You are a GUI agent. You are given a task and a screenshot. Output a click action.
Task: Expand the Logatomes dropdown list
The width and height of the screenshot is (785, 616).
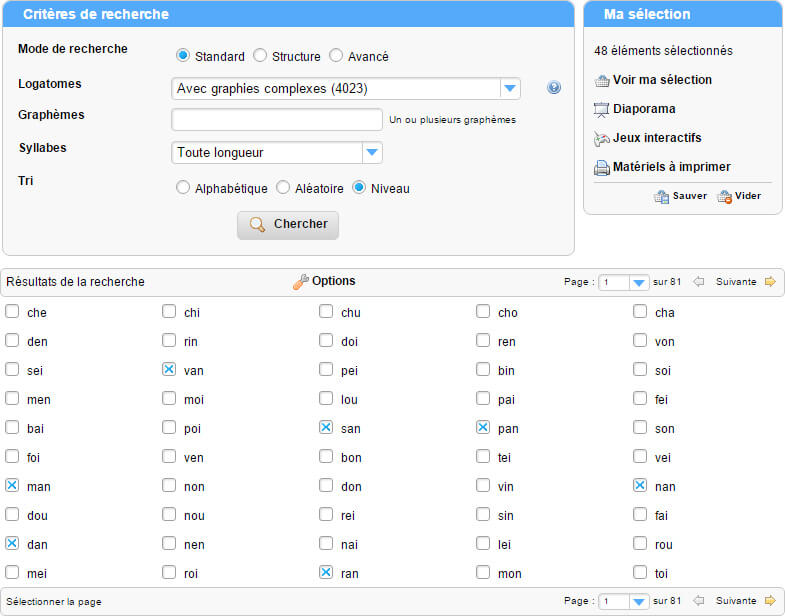510,89
